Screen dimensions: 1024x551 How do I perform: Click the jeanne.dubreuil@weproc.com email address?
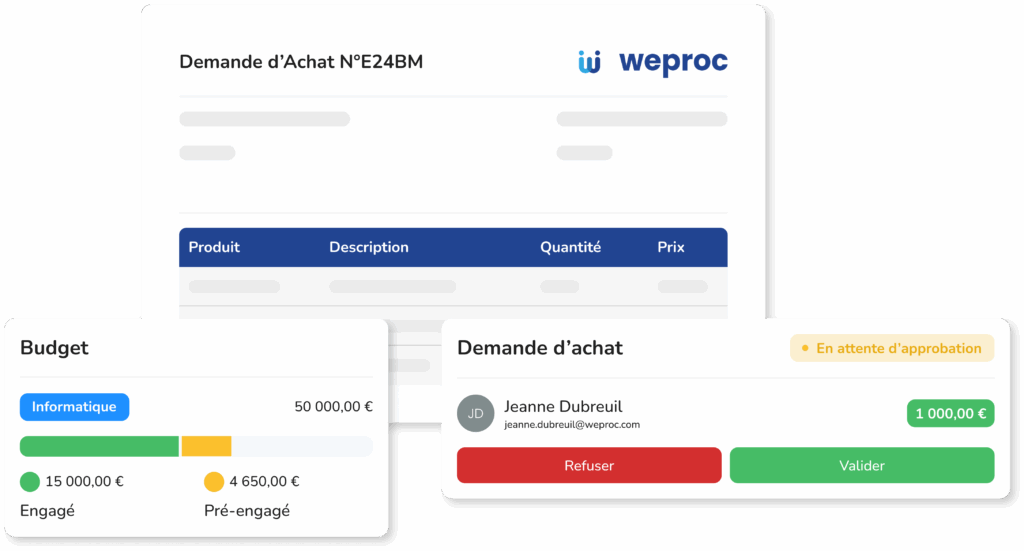[x=572, y=425]
